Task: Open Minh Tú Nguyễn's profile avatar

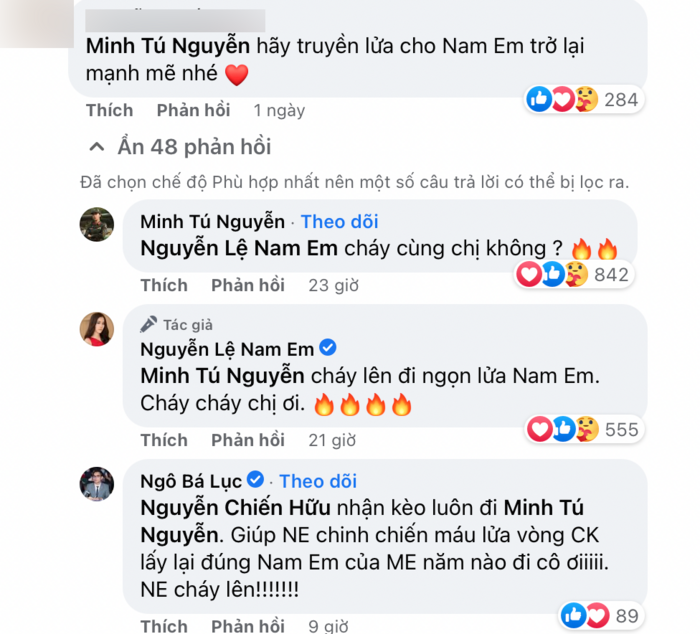Action: (96, 225)
